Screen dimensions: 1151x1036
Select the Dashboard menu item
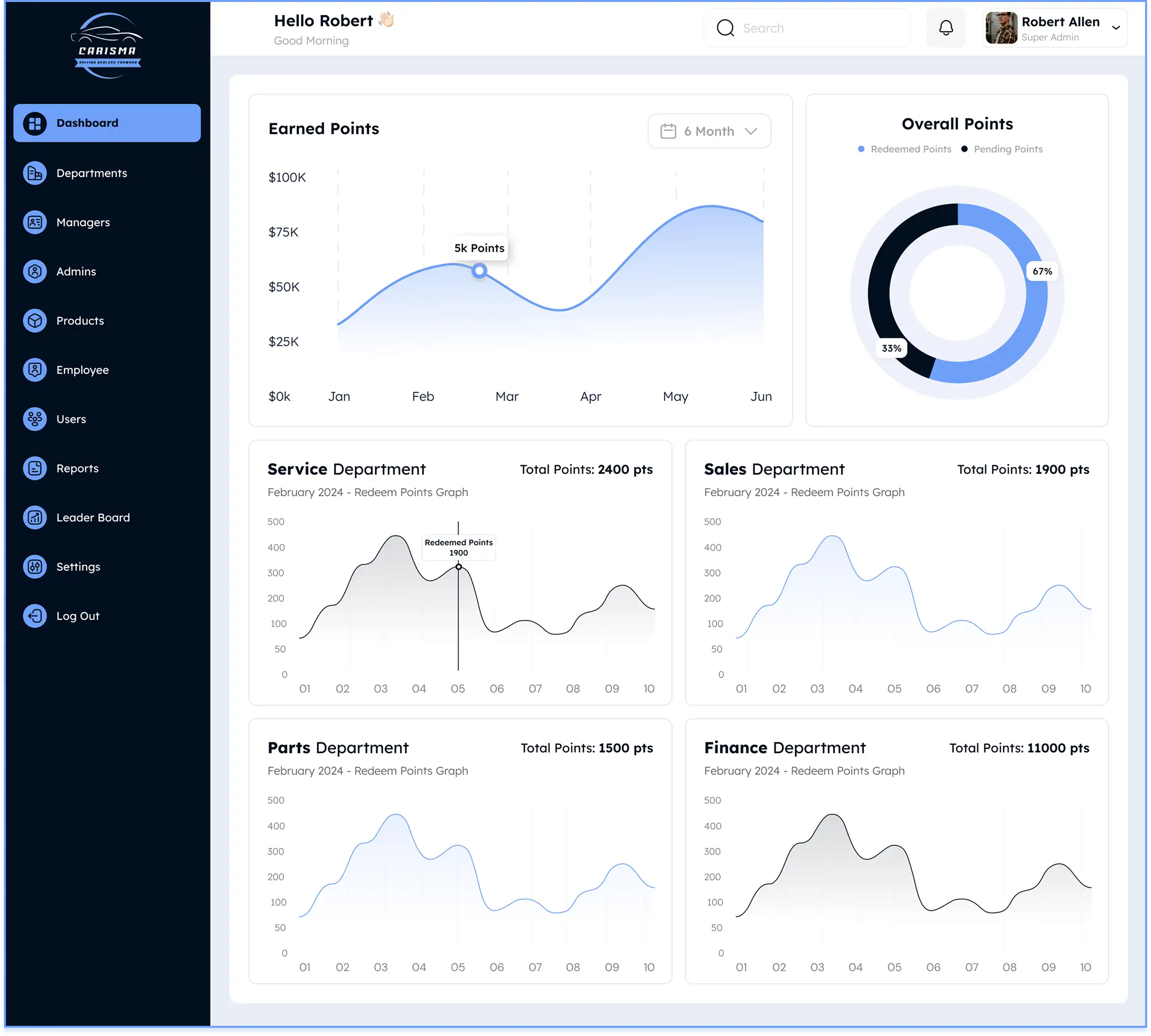[107, 123]
